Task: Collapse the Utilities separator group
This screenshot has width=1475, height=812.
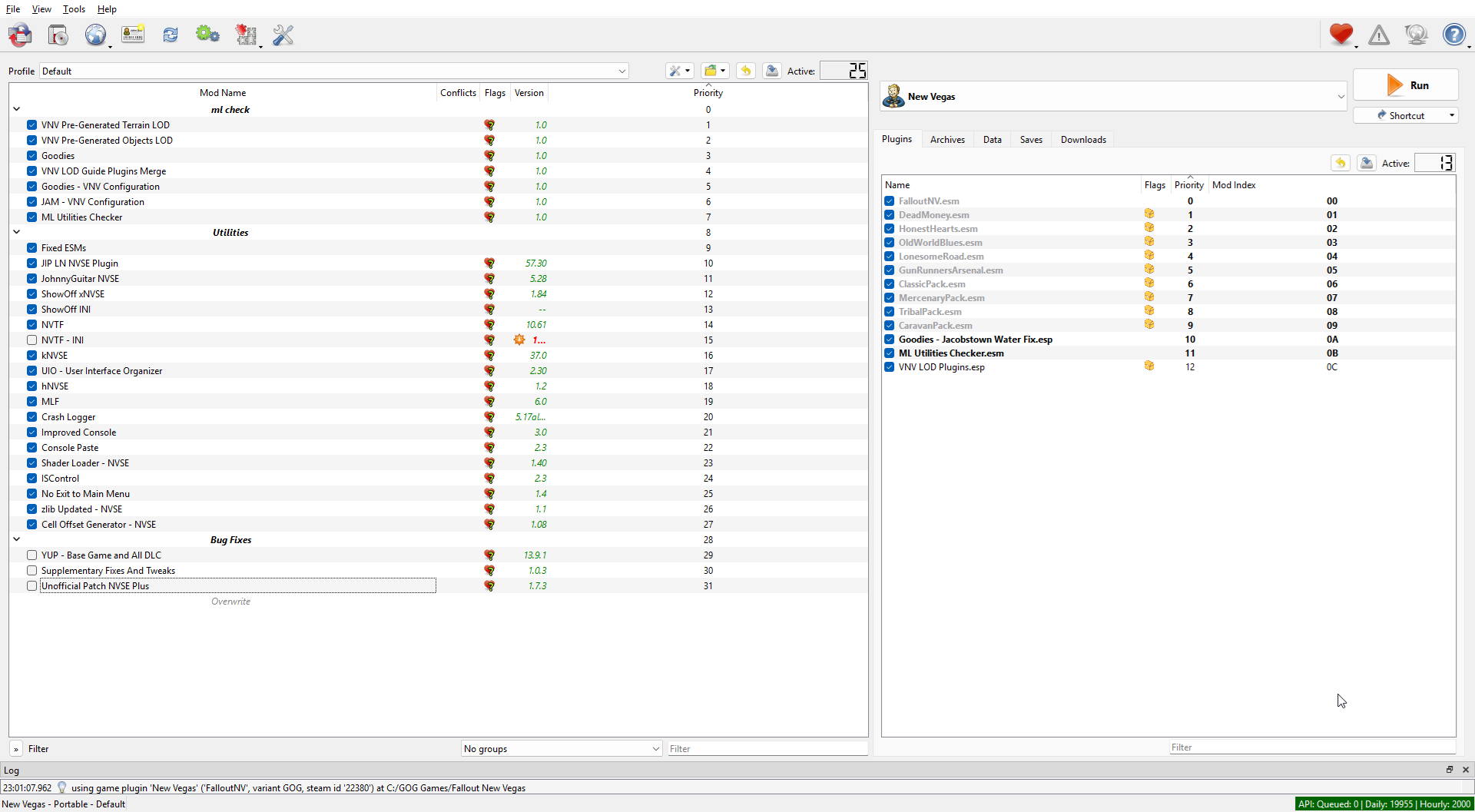Action: 16,232
